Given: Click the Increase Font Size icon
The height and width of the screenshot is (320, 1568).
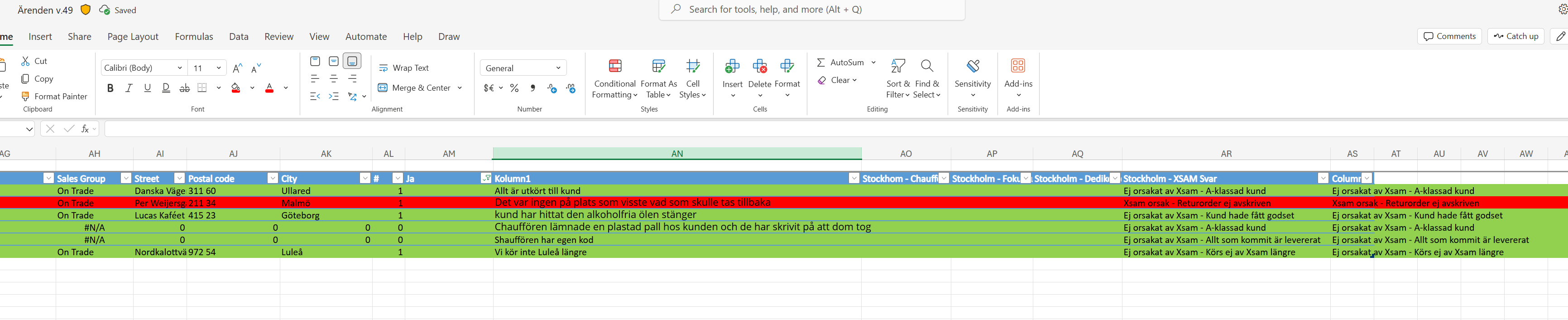Looking at the screenshot, I should (237, 68).
